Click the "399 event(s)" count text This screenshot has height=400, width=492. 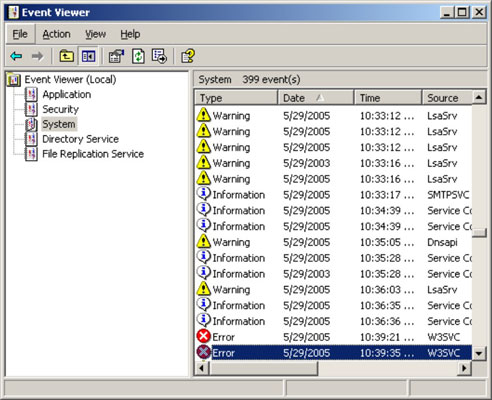[x=271, y=80]
